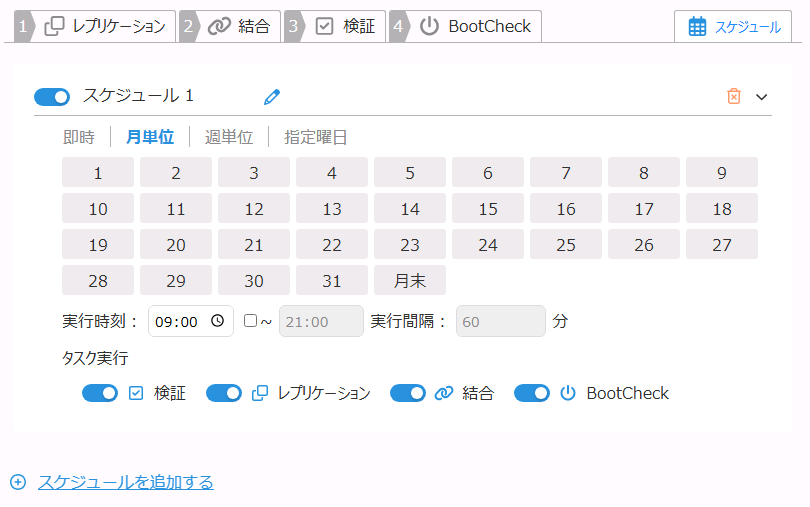Turn off the 検証 task toggle
The height and width of the screenshot is (507, 810).
pos(100,393)
